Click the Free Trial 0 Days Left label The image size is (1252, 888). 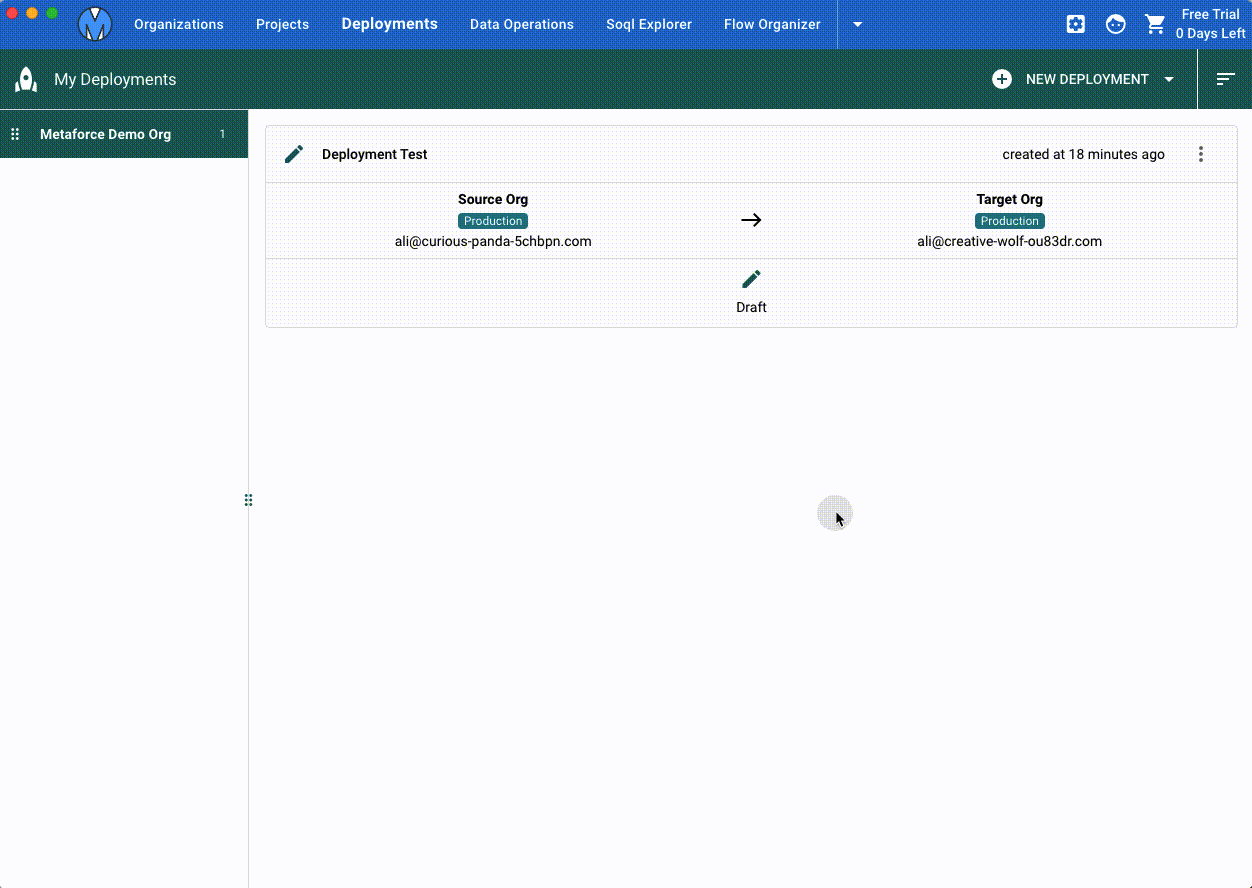[1210, 24]
